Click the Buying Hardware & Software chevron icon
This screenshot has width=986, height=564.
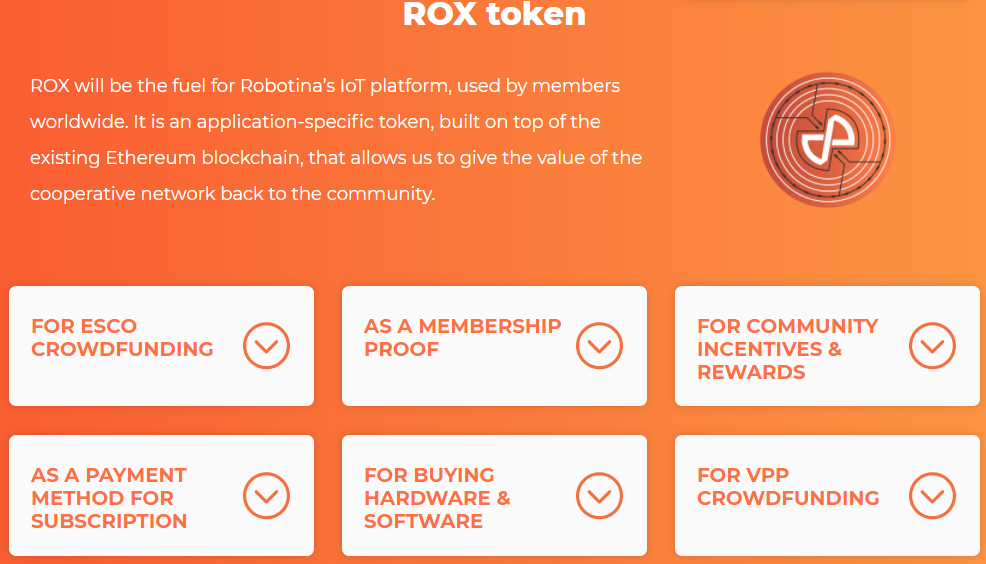tap(599, 496)
